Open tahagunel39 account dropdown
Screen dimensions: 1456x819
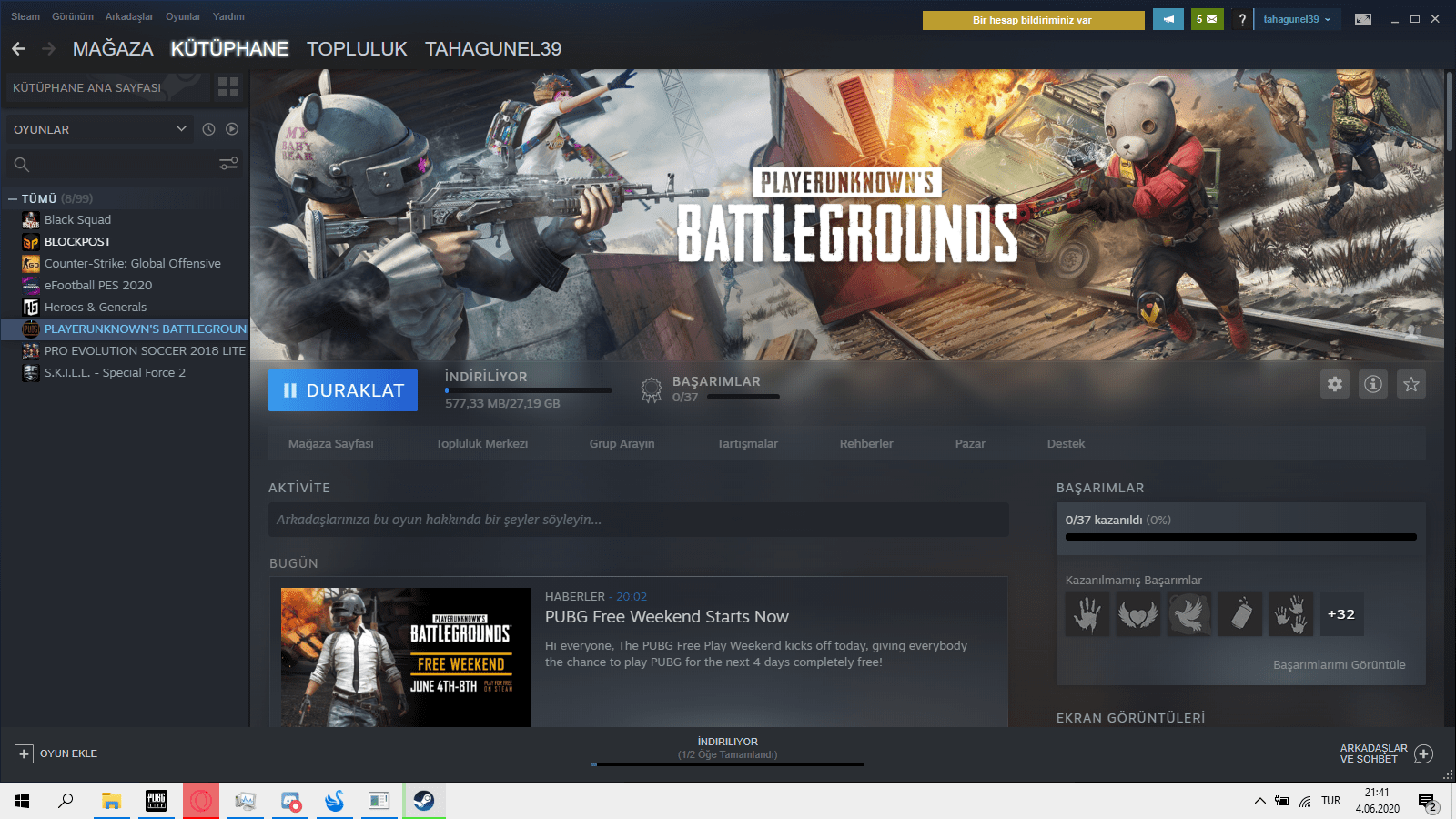1298,19
